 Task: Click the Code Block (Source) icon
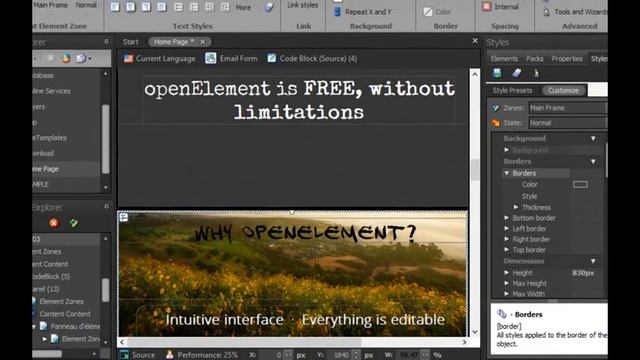pos(271,58)
